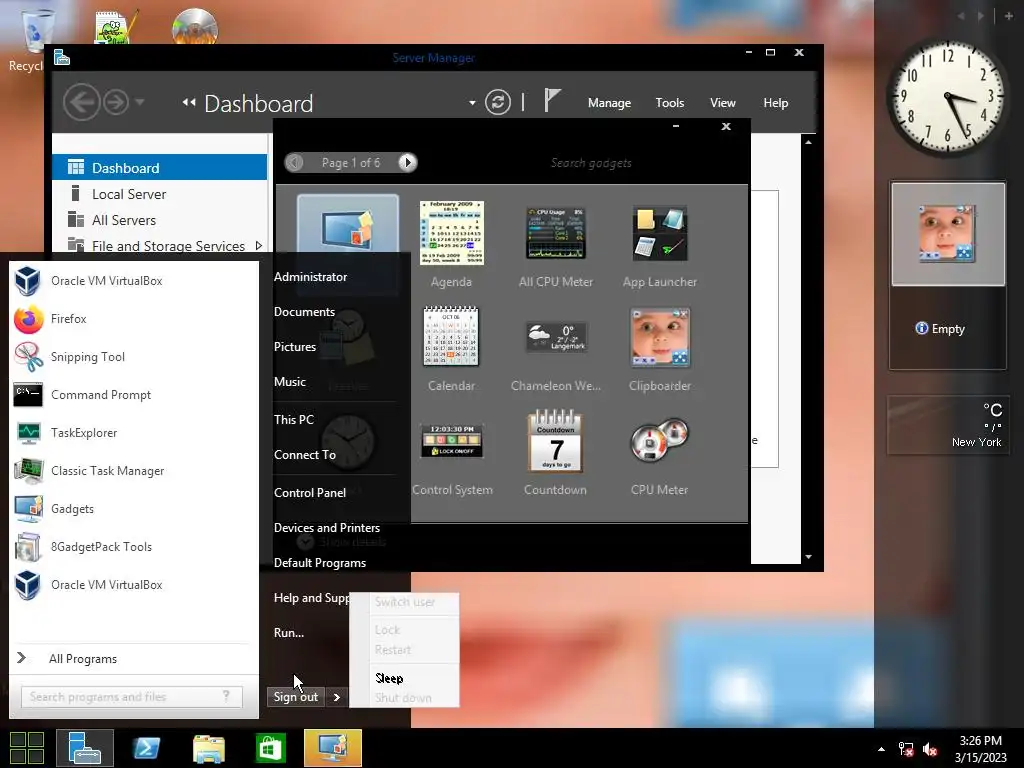Open This PC
The width and height of the screenshot is (1024, 768).
294,420
